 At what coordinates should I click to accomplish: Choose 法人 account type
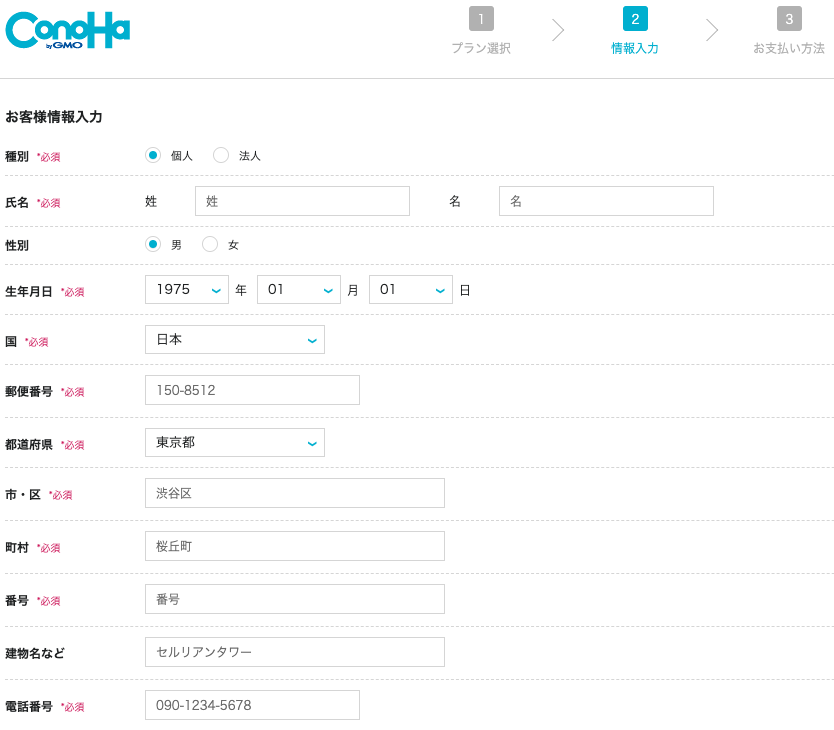pyautogui.click(x=221, y=155)
